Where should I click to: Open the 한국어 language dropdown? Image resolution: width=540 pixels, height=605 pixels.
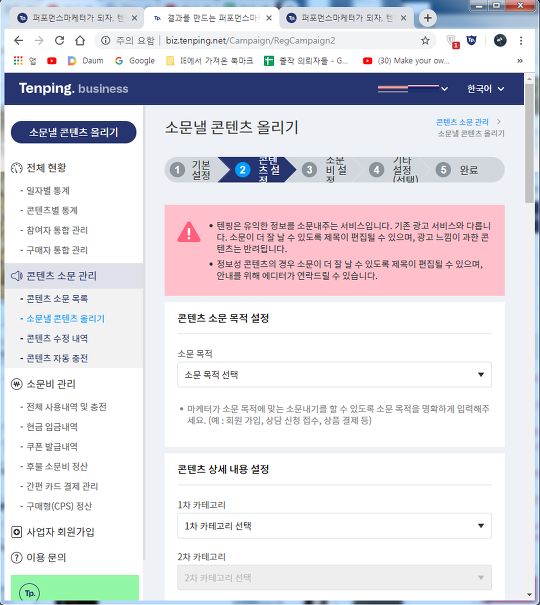pos(485,89)
